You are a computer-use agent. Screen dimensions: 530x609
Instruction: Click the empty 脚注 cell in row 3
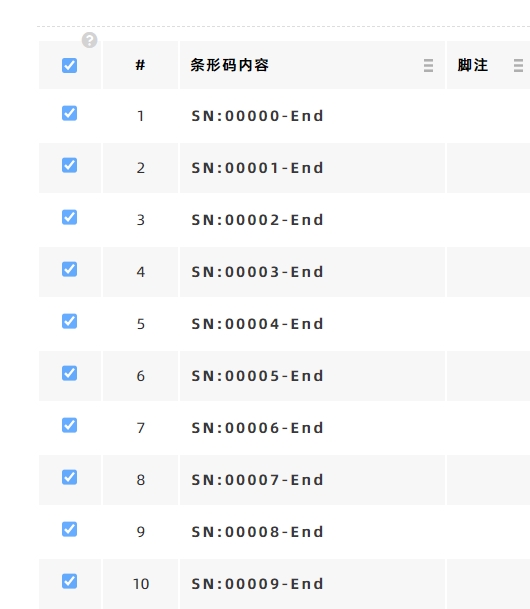[x=488, y=219]
